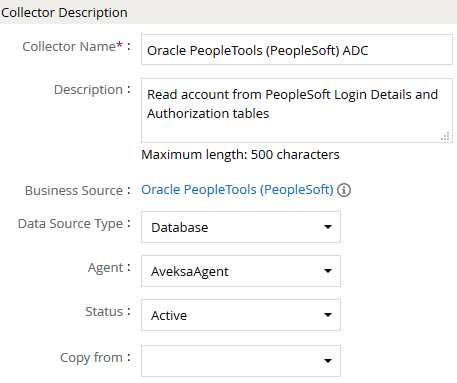
Task: Edit the Description text area
Action: pyautogui.click(x=297, y=110)
